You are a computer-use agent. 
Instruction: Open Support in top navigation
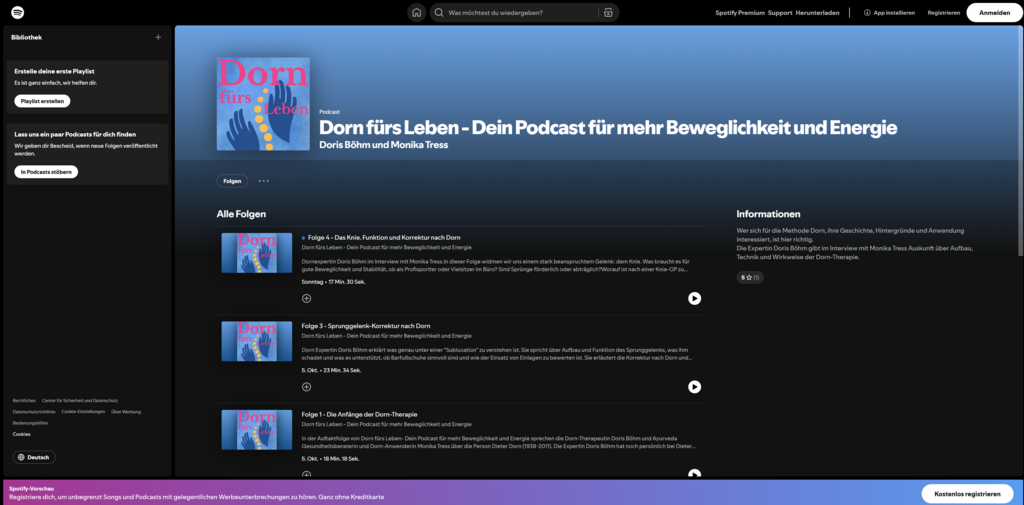point(780,13)
